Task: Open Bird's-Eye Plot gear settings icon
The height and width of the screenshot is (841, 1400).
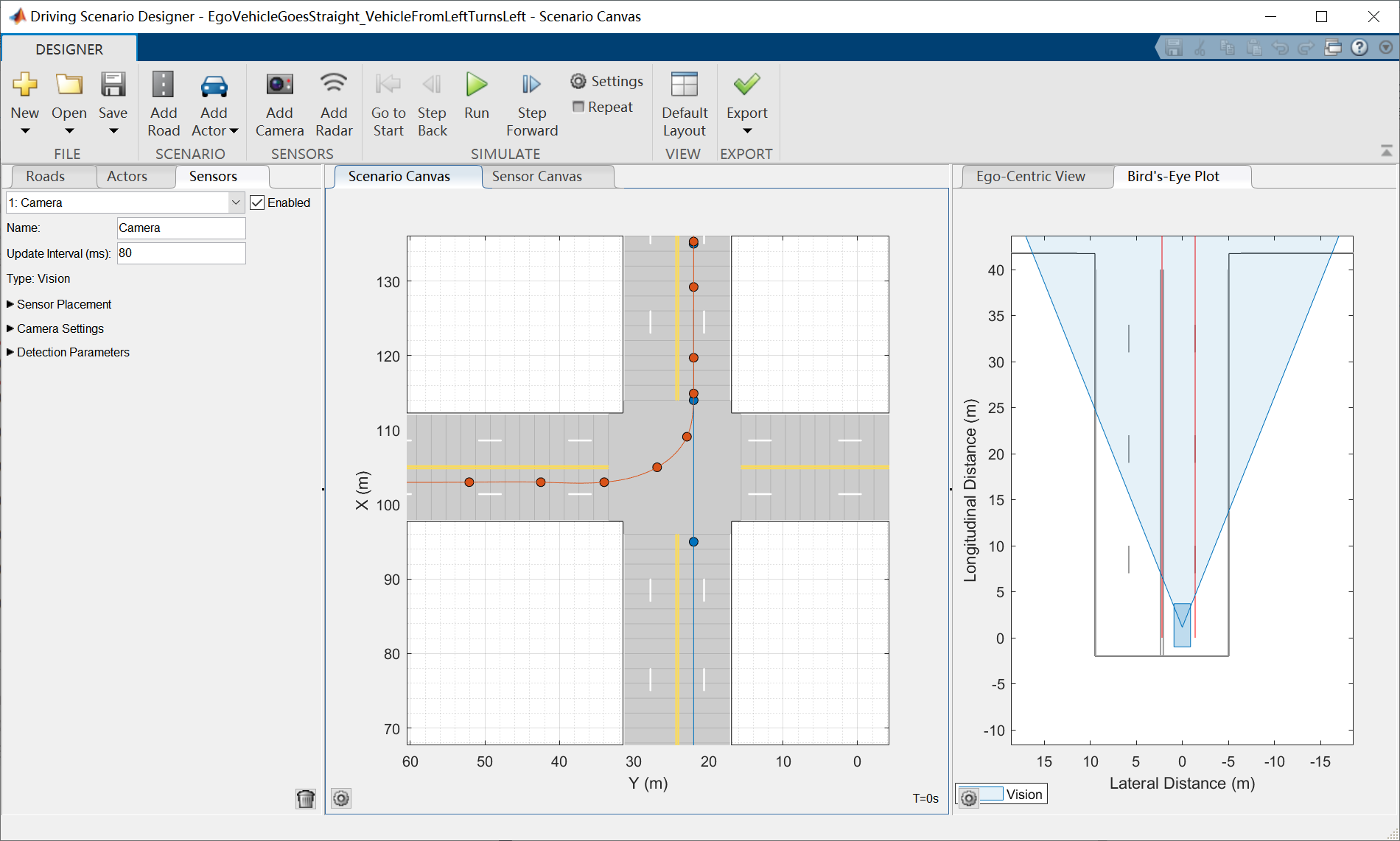Action: point(969,798)
